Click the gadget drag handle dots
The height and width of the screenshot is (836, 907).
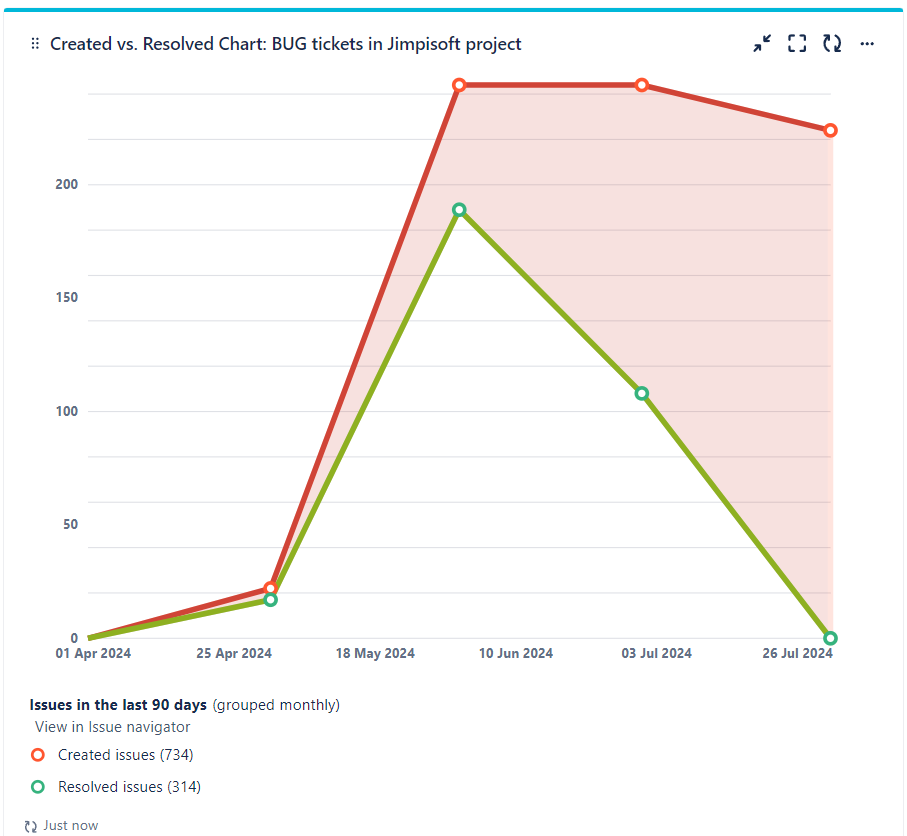[33, 43]
